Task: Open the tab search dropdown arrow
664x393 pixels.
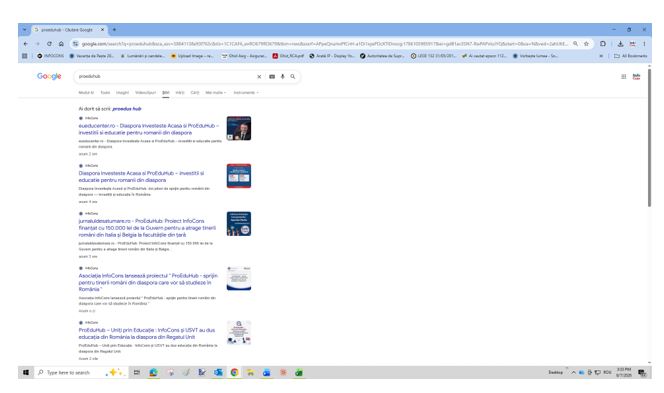Action: pyautogui.click(x=24, y=30)
